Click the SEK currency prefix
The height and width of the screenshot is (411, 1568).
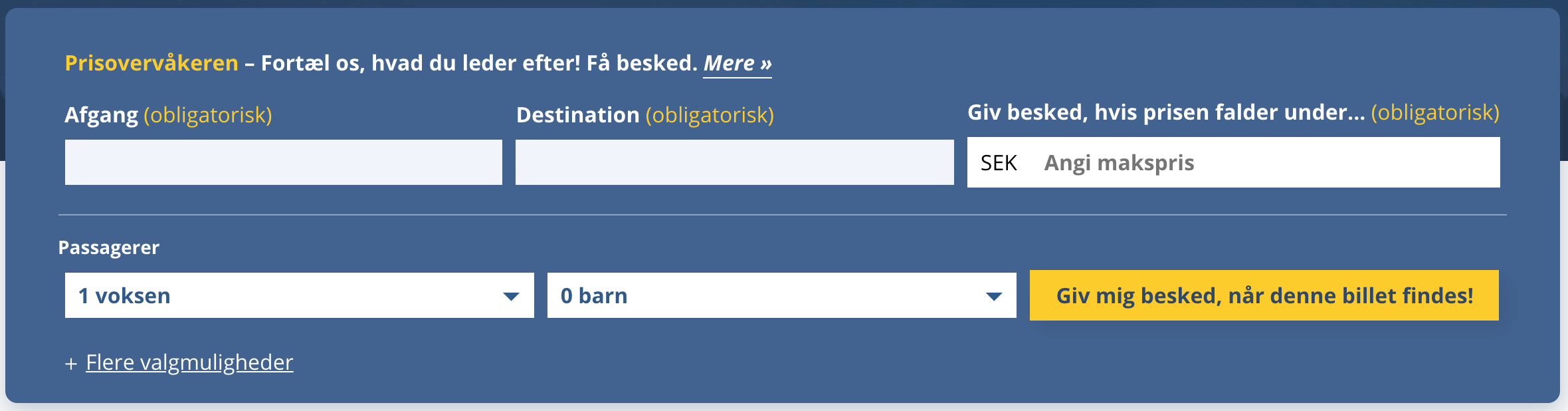click(999, 163)
